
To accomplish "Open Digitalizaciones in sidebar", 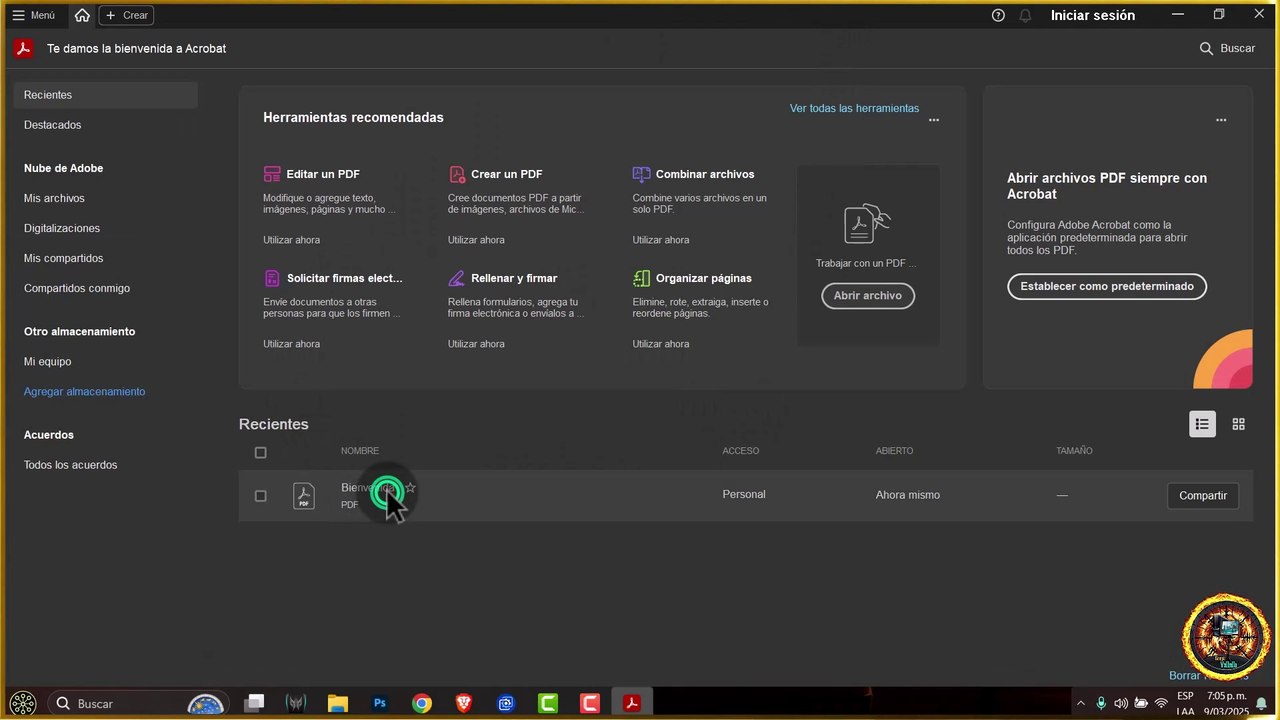I will click(x=62, y=228).
